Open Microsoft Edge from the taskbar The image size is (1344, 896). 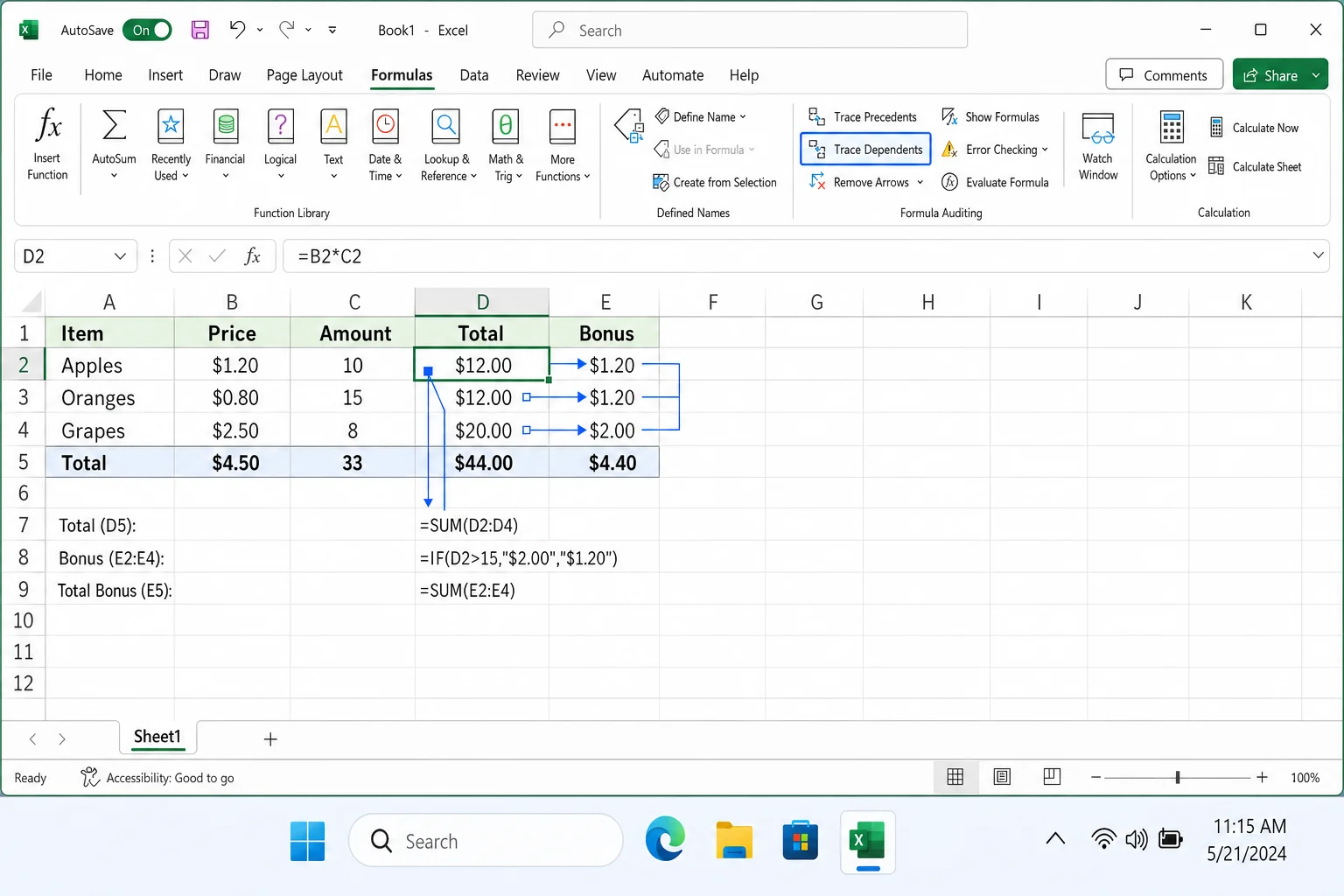pos(666,841)
